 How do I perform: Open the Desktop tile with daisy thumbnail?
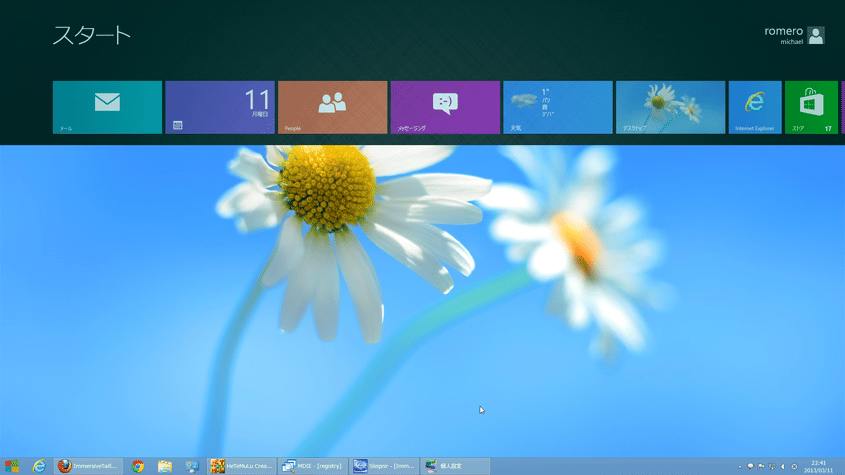[670, 107]
